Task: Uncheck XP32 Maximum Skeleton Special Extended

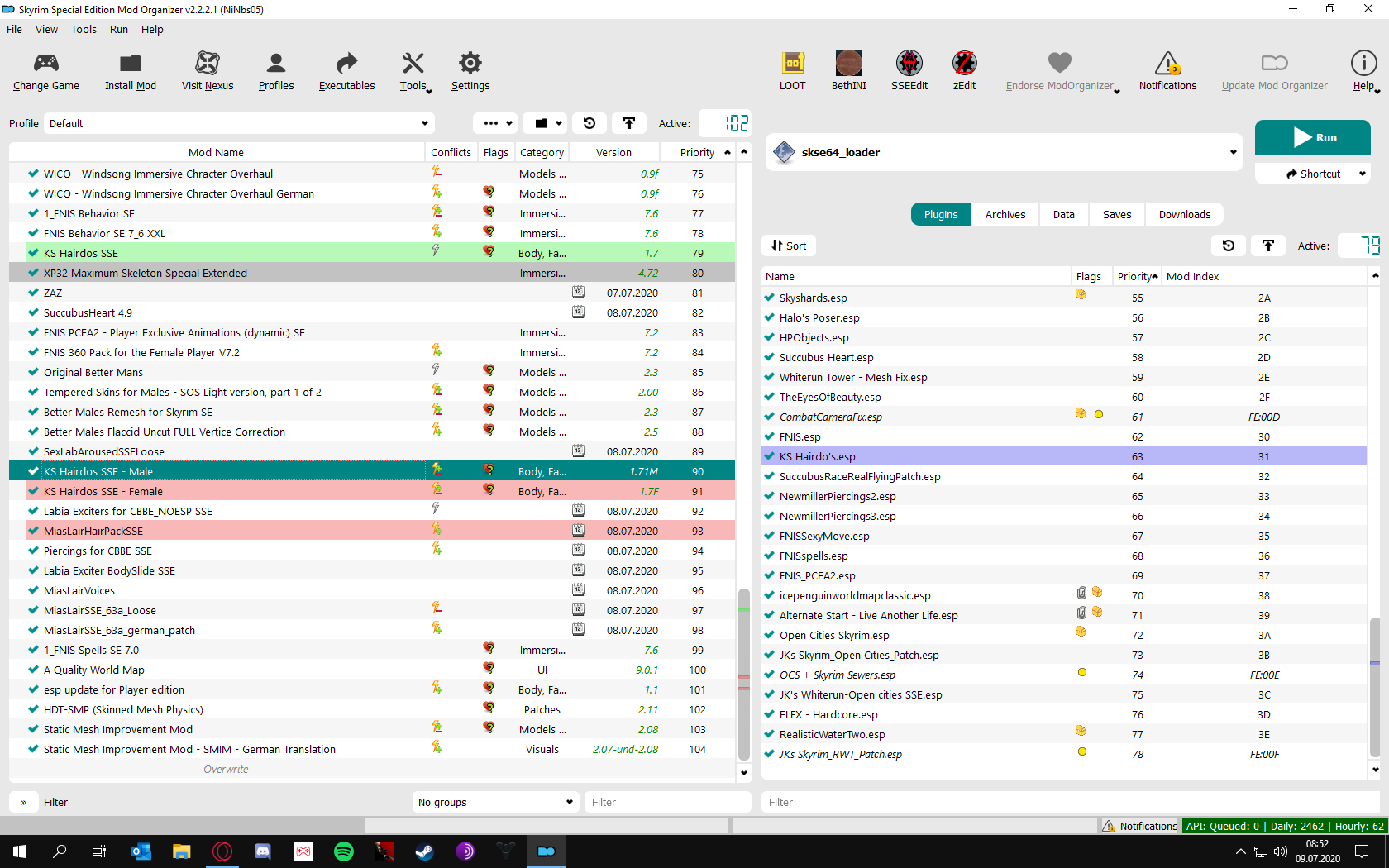Action: coord(33,273)
